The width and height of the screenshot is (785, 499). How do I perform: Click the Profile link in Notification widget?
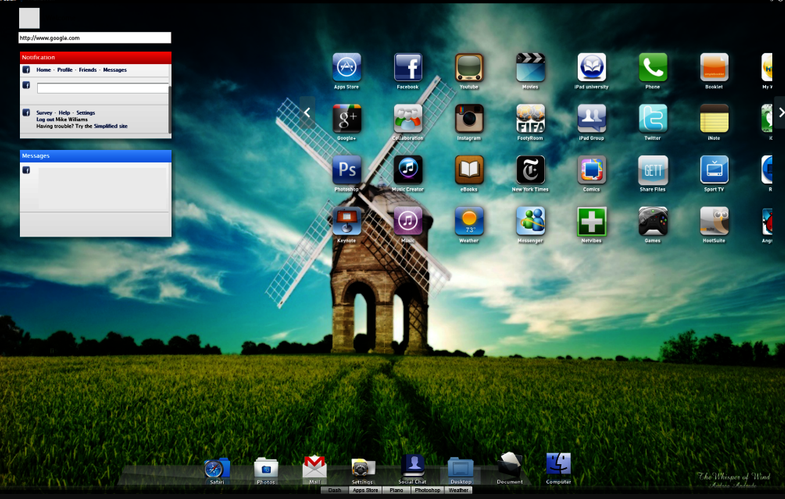pos(65,70)
